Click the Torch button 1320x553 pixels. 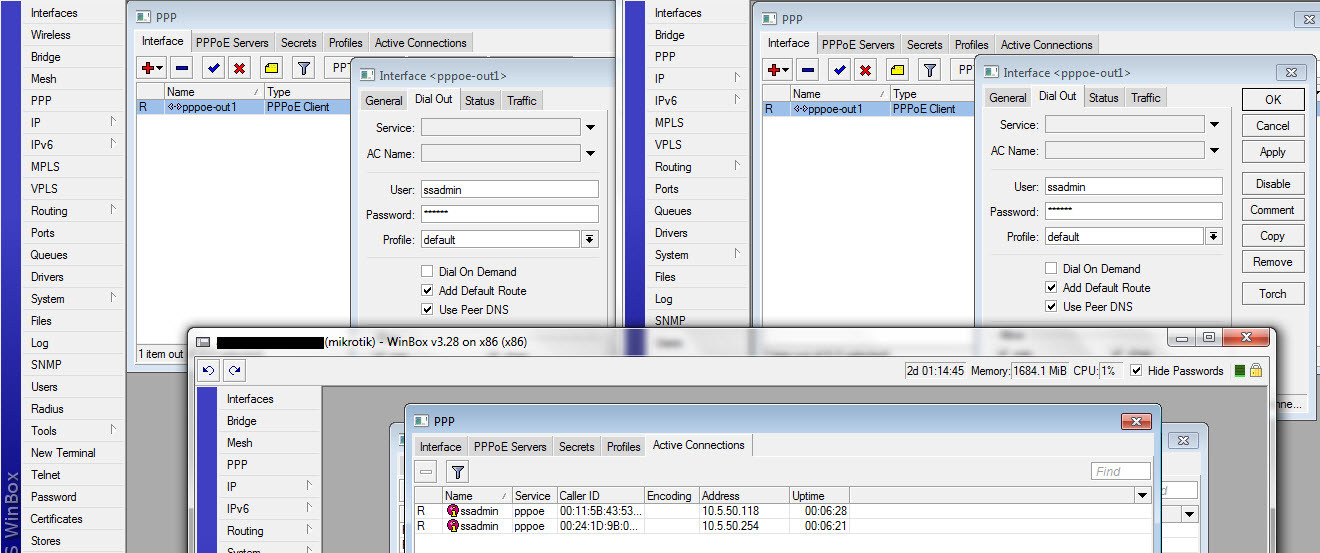[1273, 294]
